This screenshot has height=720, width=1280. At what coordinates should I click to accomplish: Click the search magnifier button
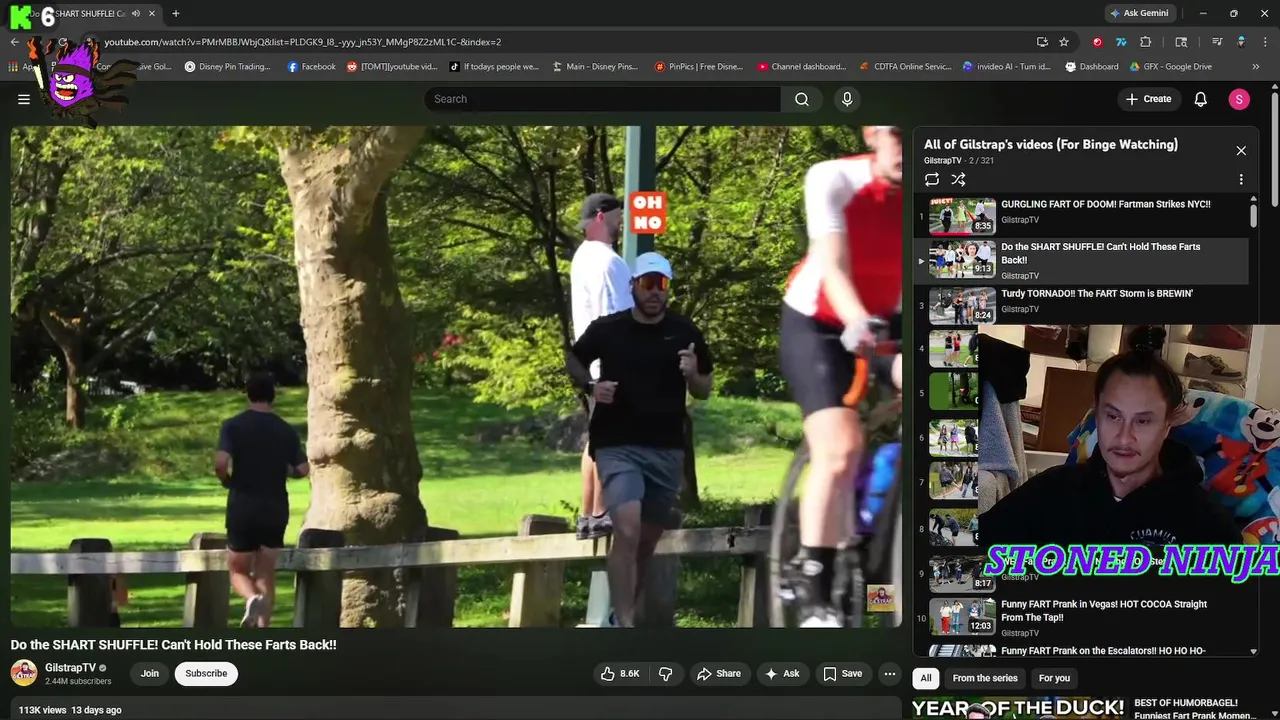pyautogui.click(x=802, y=99)
